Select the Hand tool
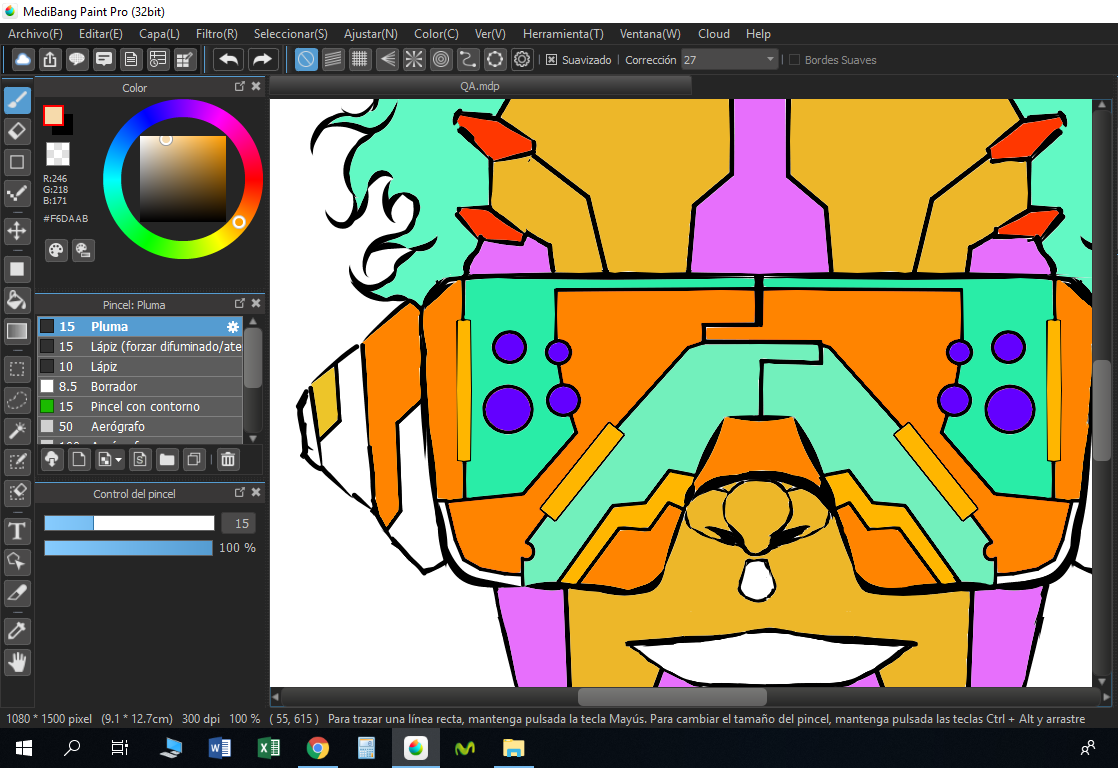1118x768 pixels. click(x=17, y=662)
